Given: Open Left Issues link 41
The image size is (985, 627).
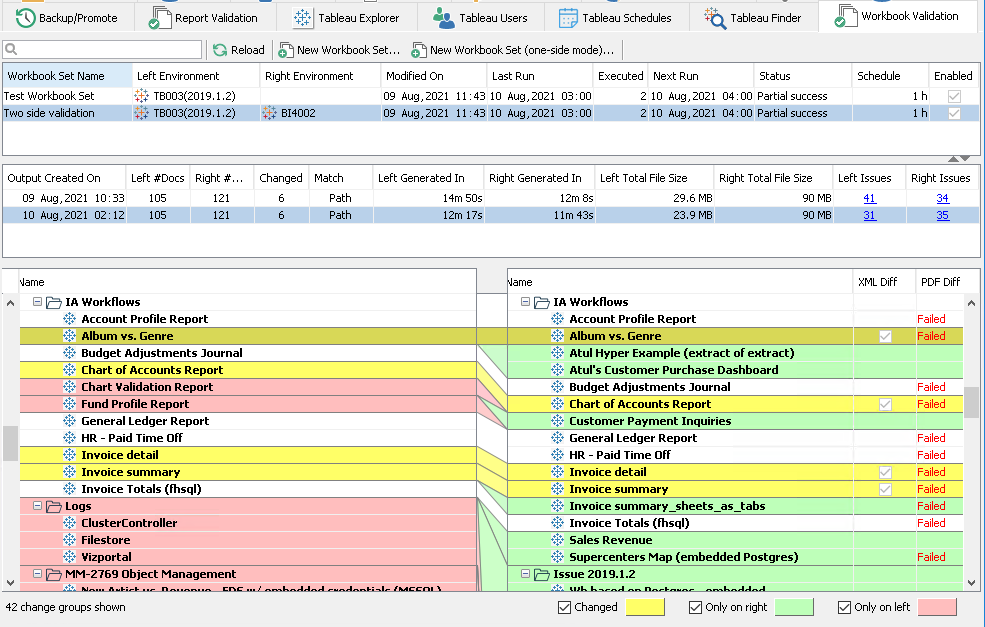Looking at the screenshot, I should tap(869, 198).
